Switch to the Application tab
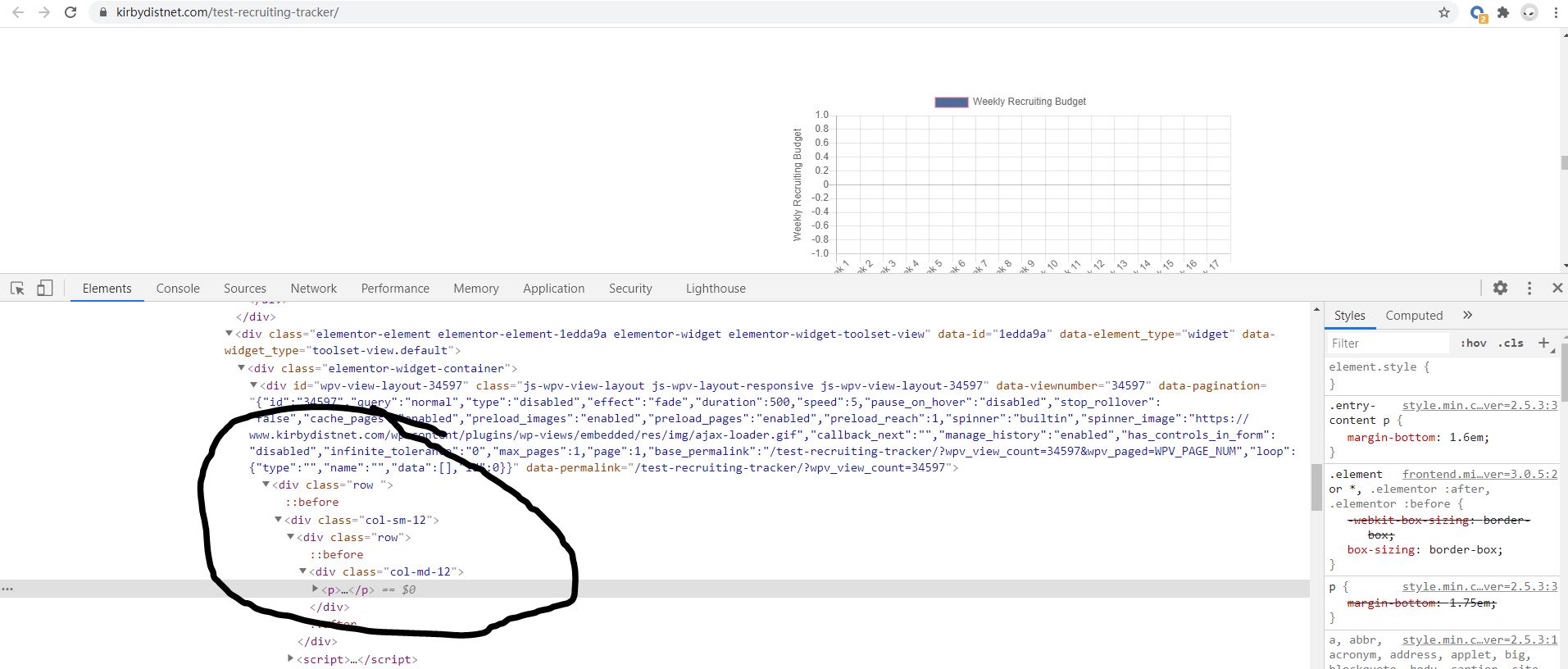The image size is (1568, 669). (x=554, y=288)
